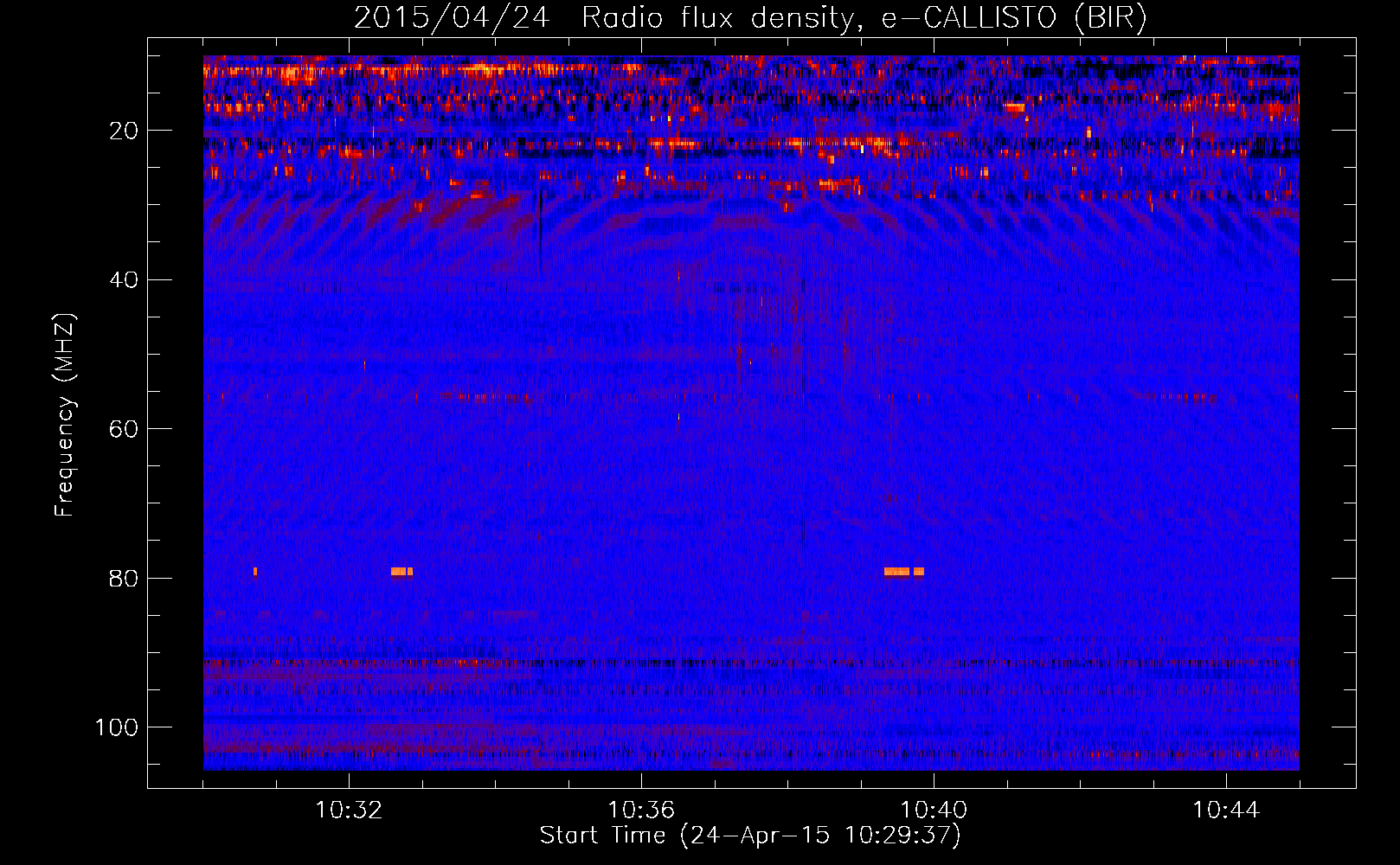
Task: Click the plot title '2015/04/24 Radio flux density, e-CALLISTO (BIR)'
Action: tap(750, 17)
